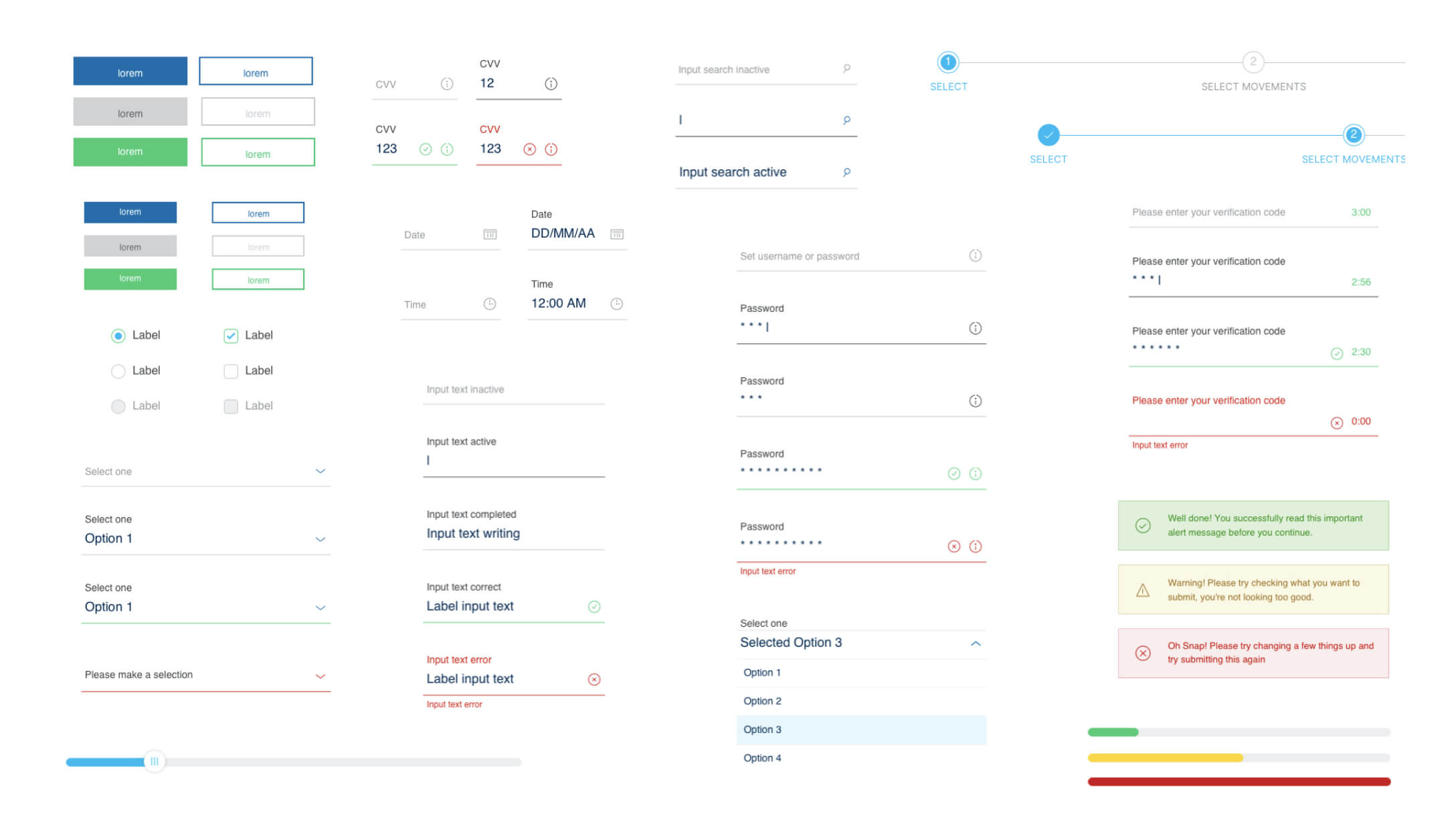Click green check icon in Input text correct field
This screenshot has height=824, width=1456.
click(x=594, y=607)
